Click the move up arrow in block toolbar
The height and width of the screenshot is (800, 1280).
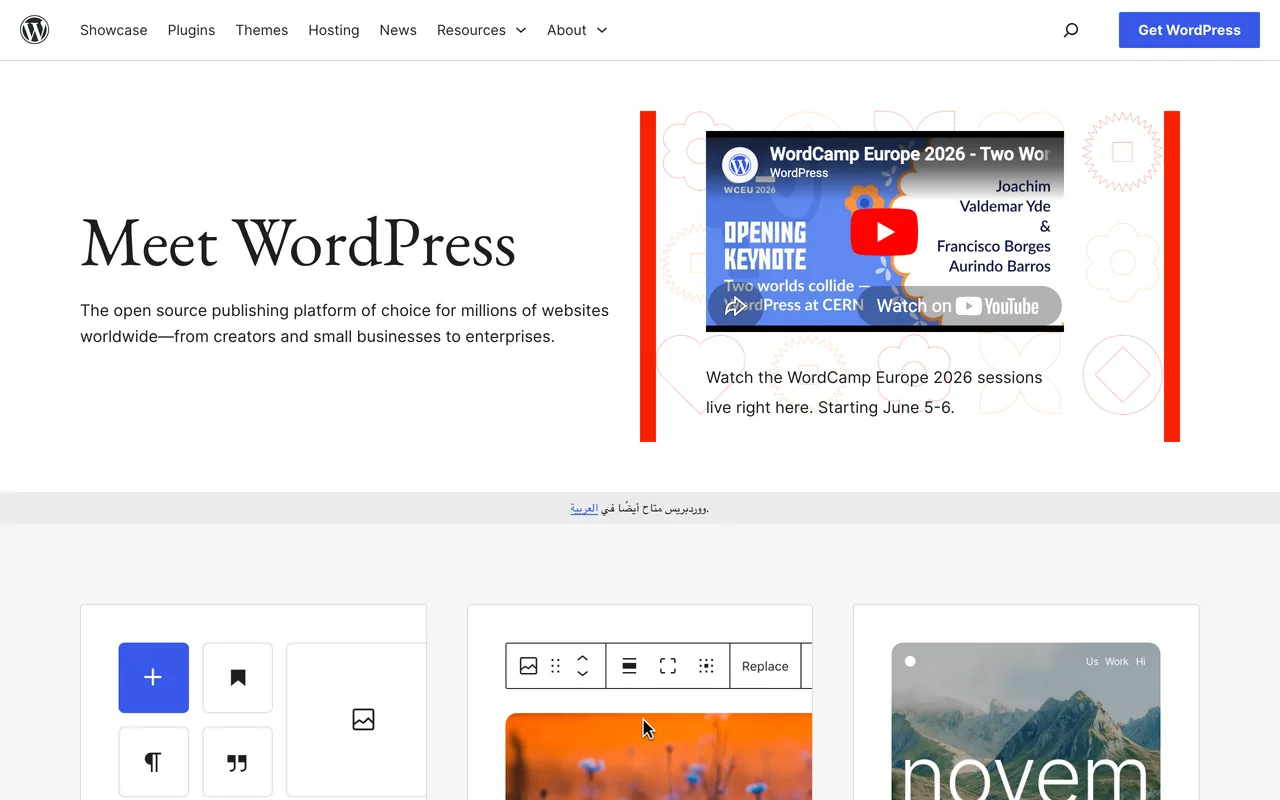point(582,658)
